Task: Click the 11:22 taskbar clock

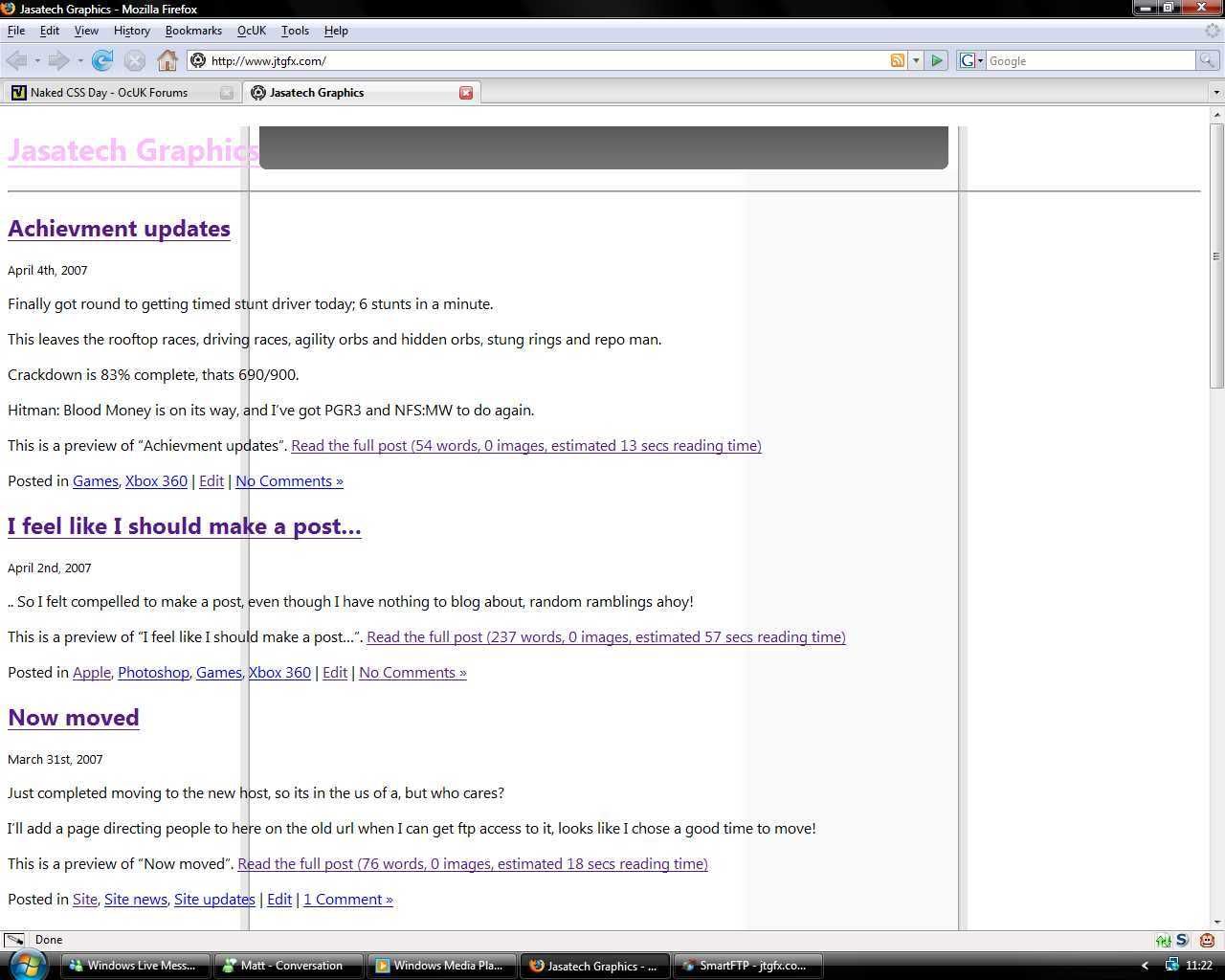Action: 1199,966
